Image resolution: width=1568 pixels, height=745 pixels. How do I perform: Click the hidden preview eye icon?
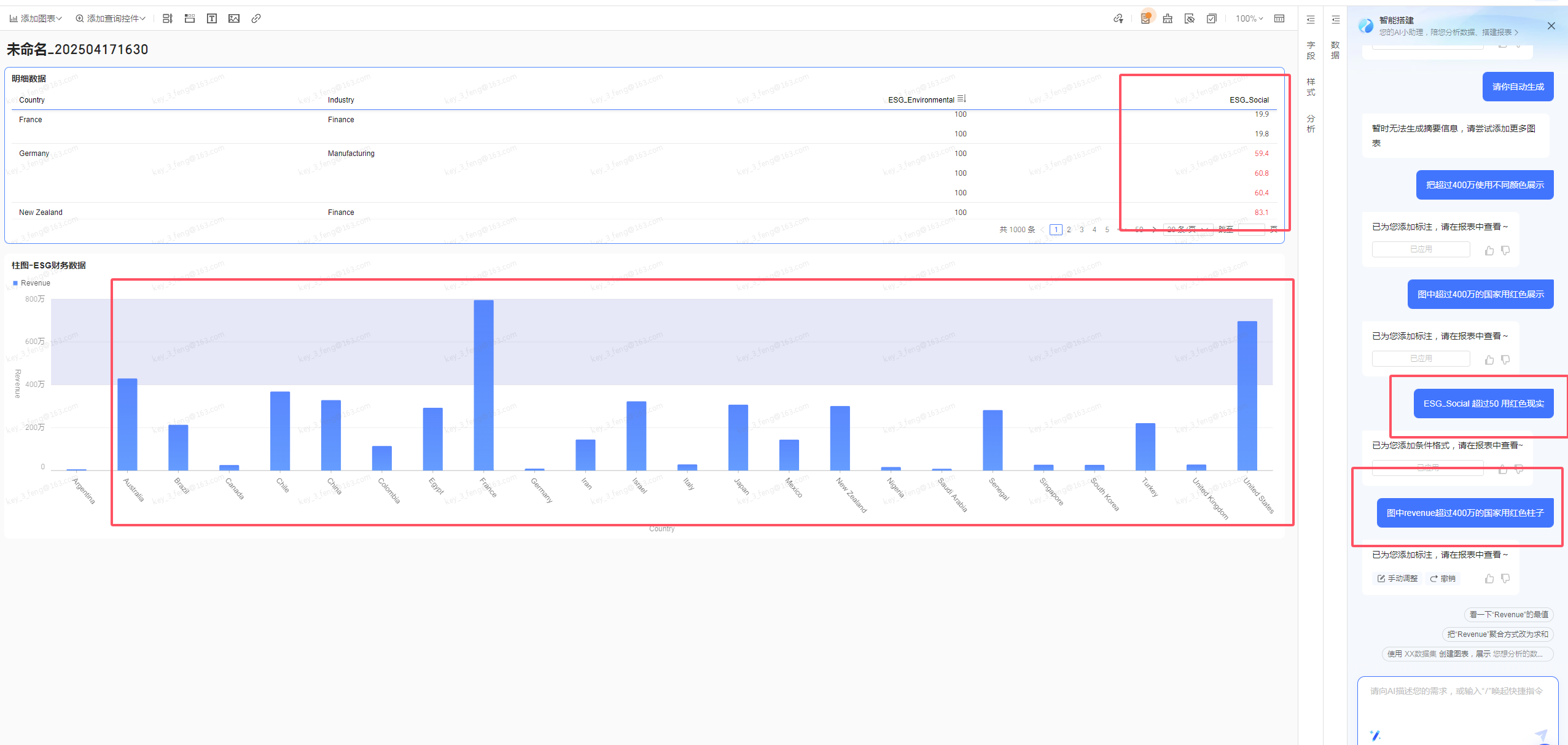(1190, 18)
